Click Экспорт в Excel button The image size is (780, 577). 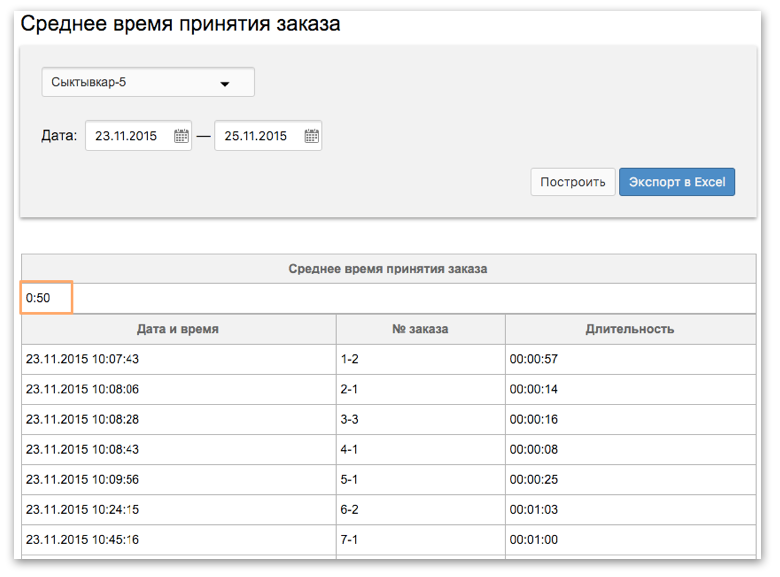[677, 182]
